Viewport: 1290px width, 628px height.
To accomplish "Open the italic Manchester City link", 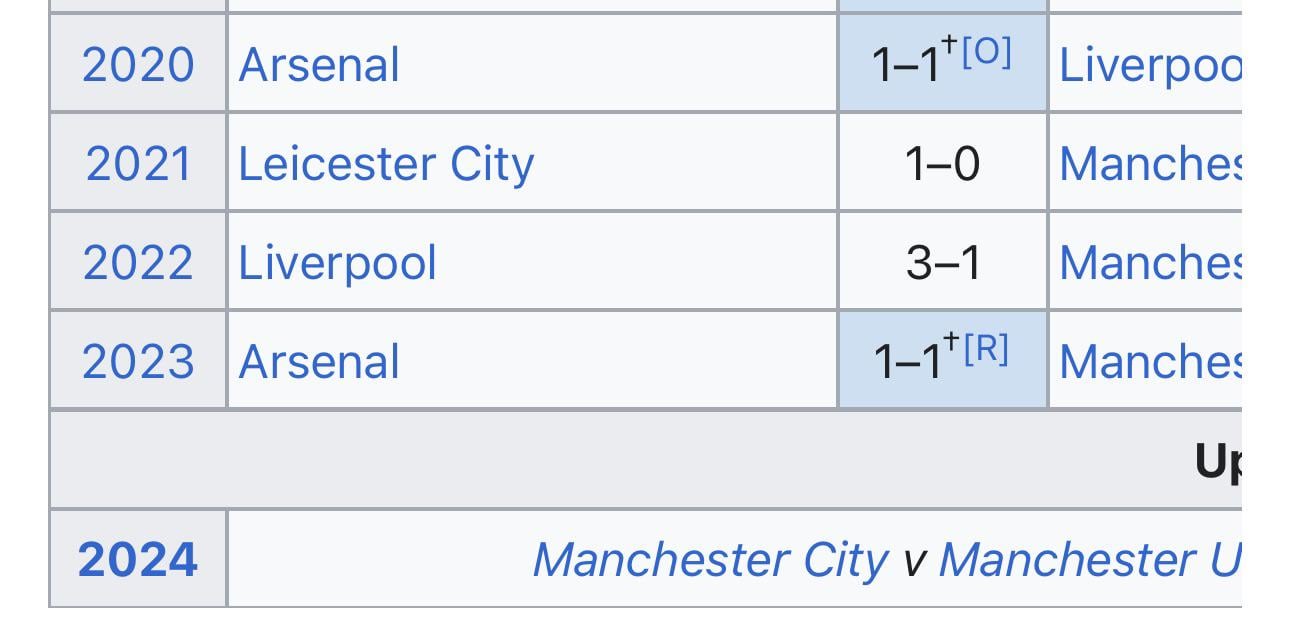I will pos(710,559).
